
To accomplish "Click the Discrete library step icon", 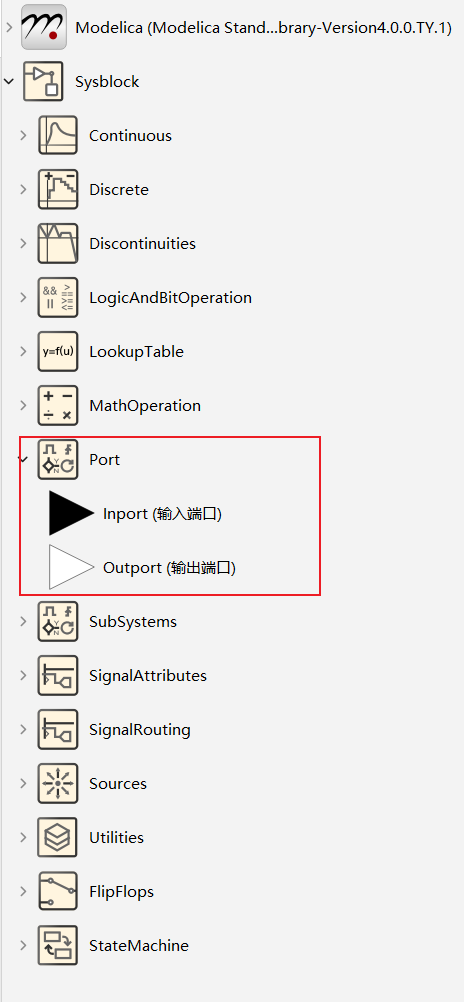I will [x=58, y=189].
